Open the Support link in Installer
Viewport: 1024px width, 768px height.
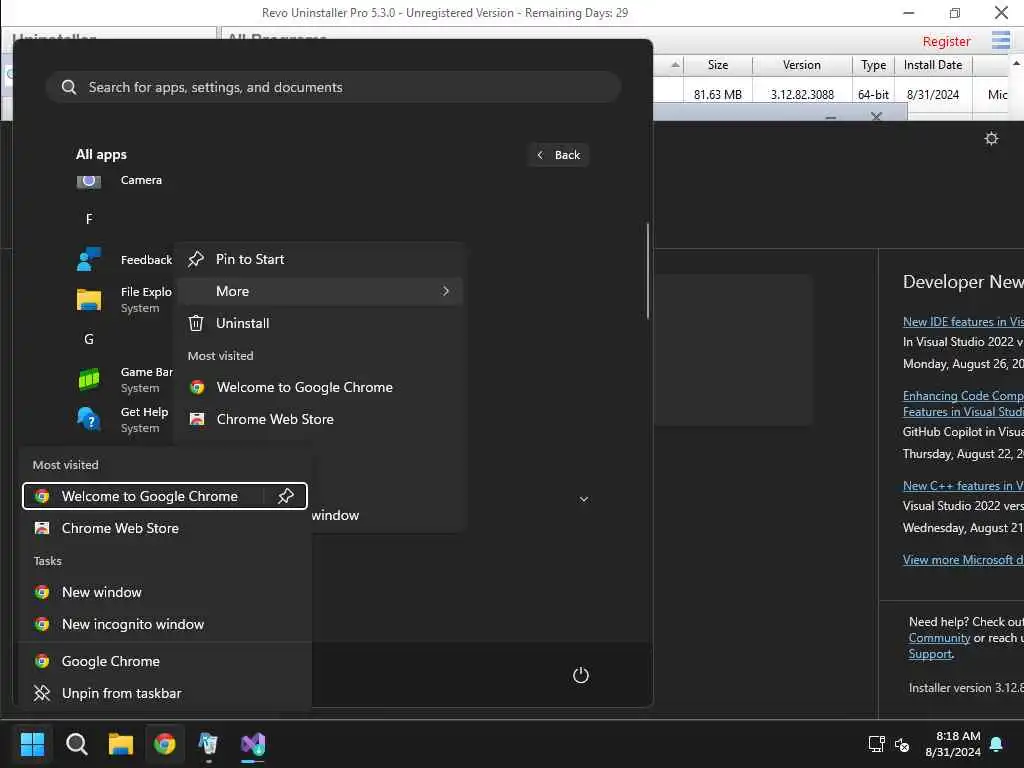[x=930, y=654]
